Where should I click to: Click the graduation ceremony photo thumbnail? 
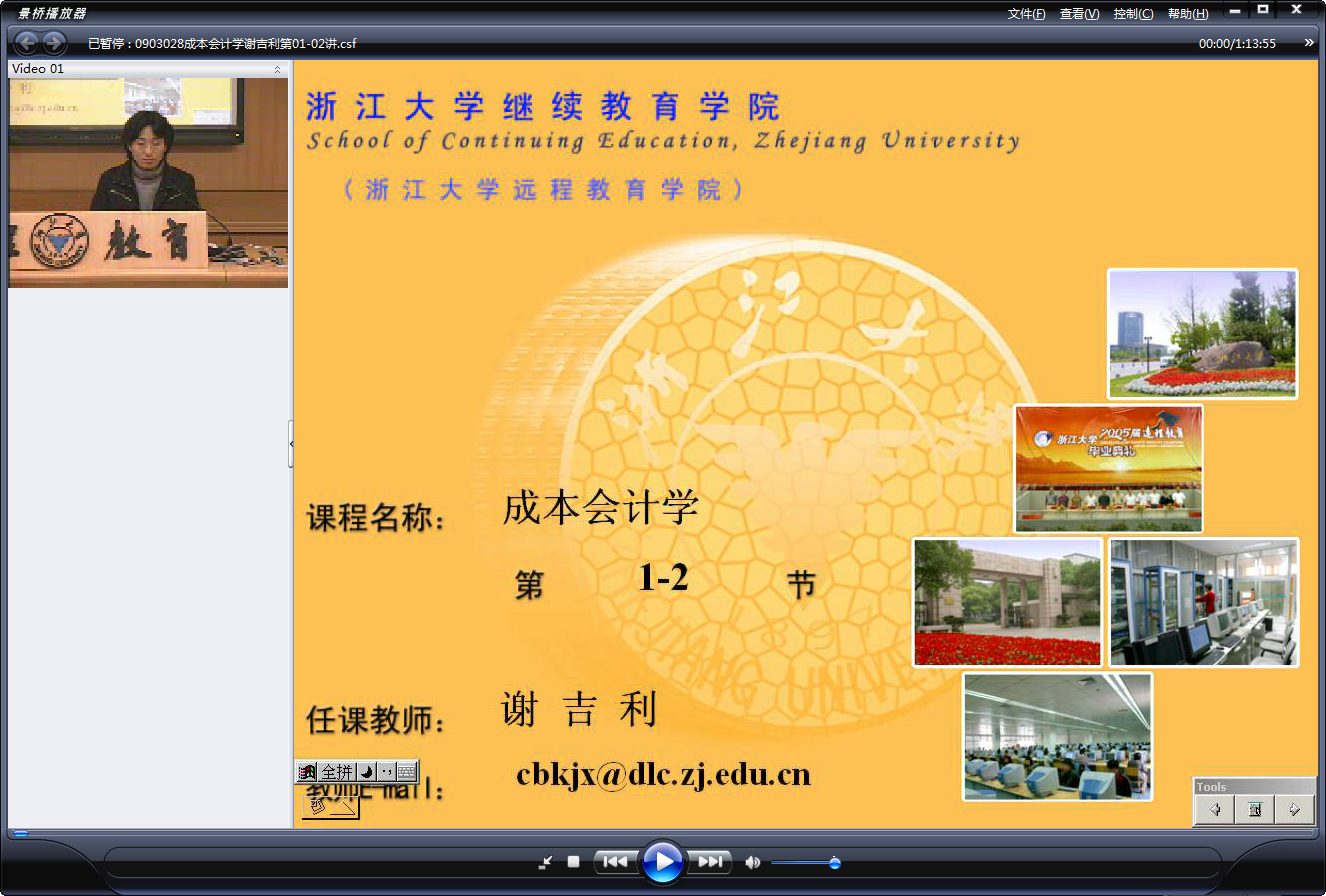pyautogui.click(x=1109, y=468)
